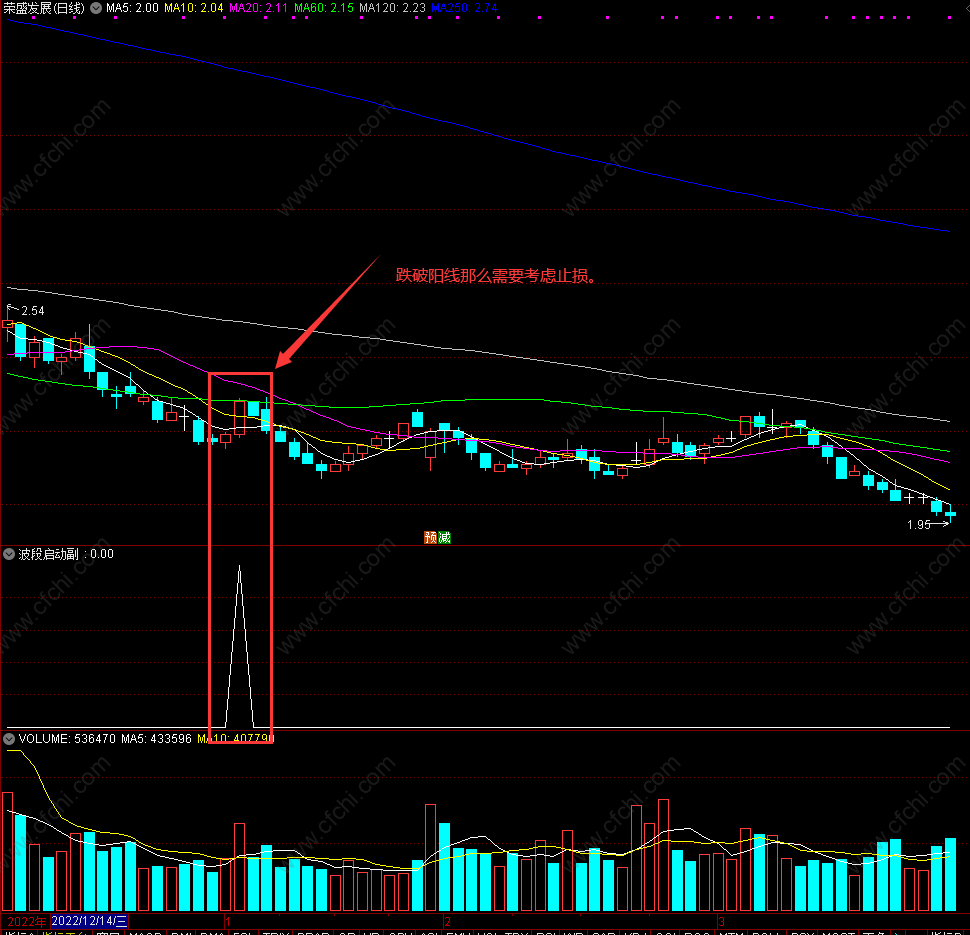Expand the 波段启动副 indicator settings arrow

tap(9, 554)
